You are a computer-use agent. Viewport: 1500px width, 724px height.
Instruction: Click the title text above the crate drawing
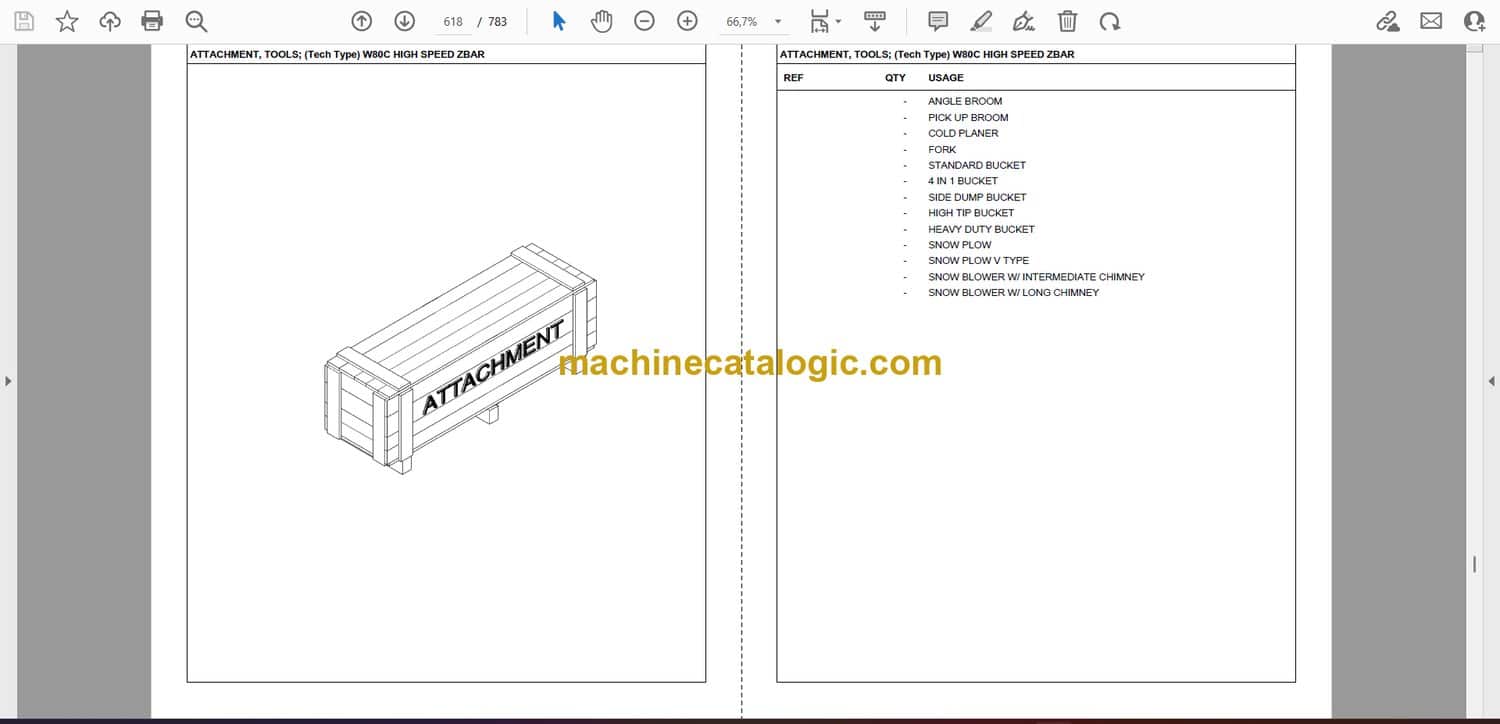(337, 55)
